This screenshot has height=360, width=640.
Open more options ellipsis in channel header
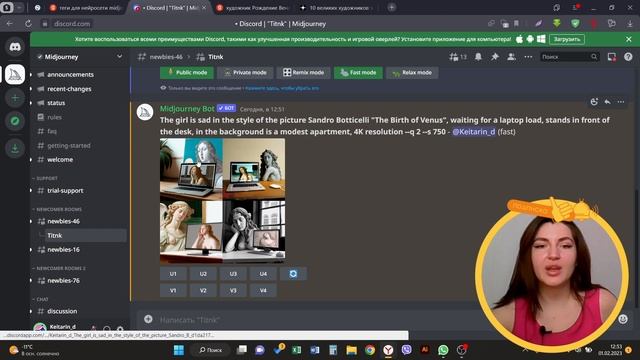pos(528,57)
